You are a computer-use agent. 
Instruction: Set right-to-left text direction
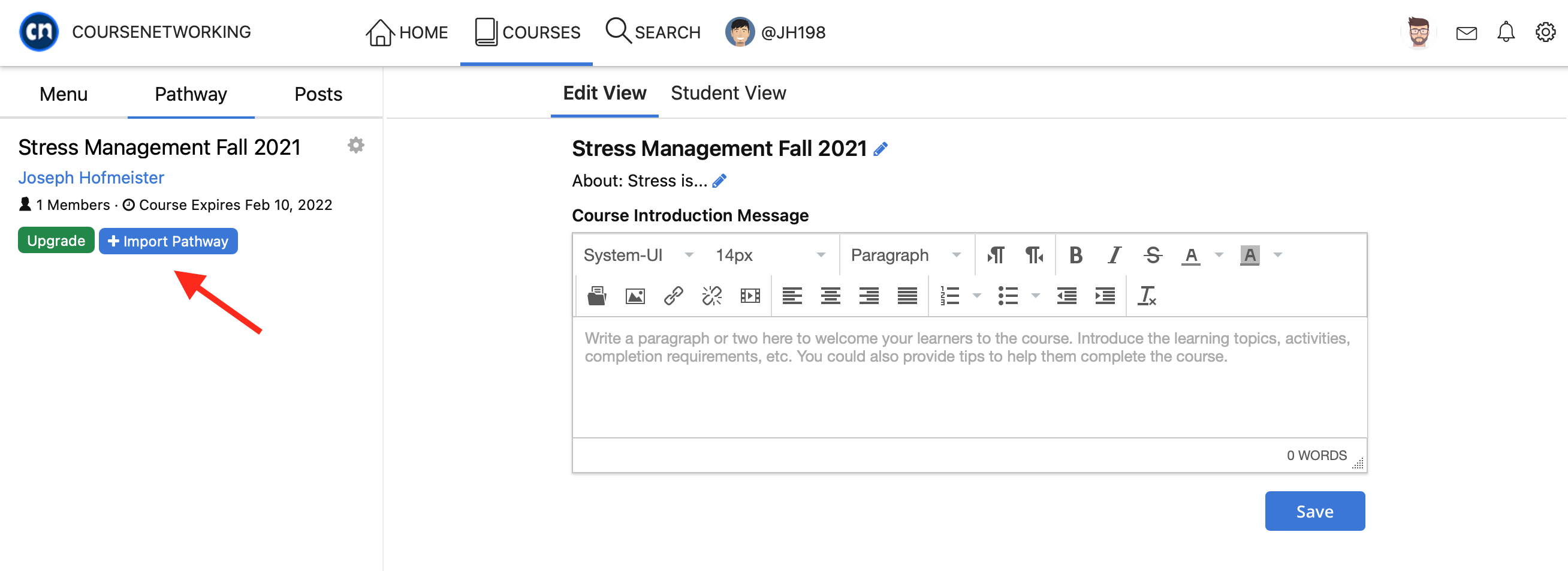(x=1033, y=255)
